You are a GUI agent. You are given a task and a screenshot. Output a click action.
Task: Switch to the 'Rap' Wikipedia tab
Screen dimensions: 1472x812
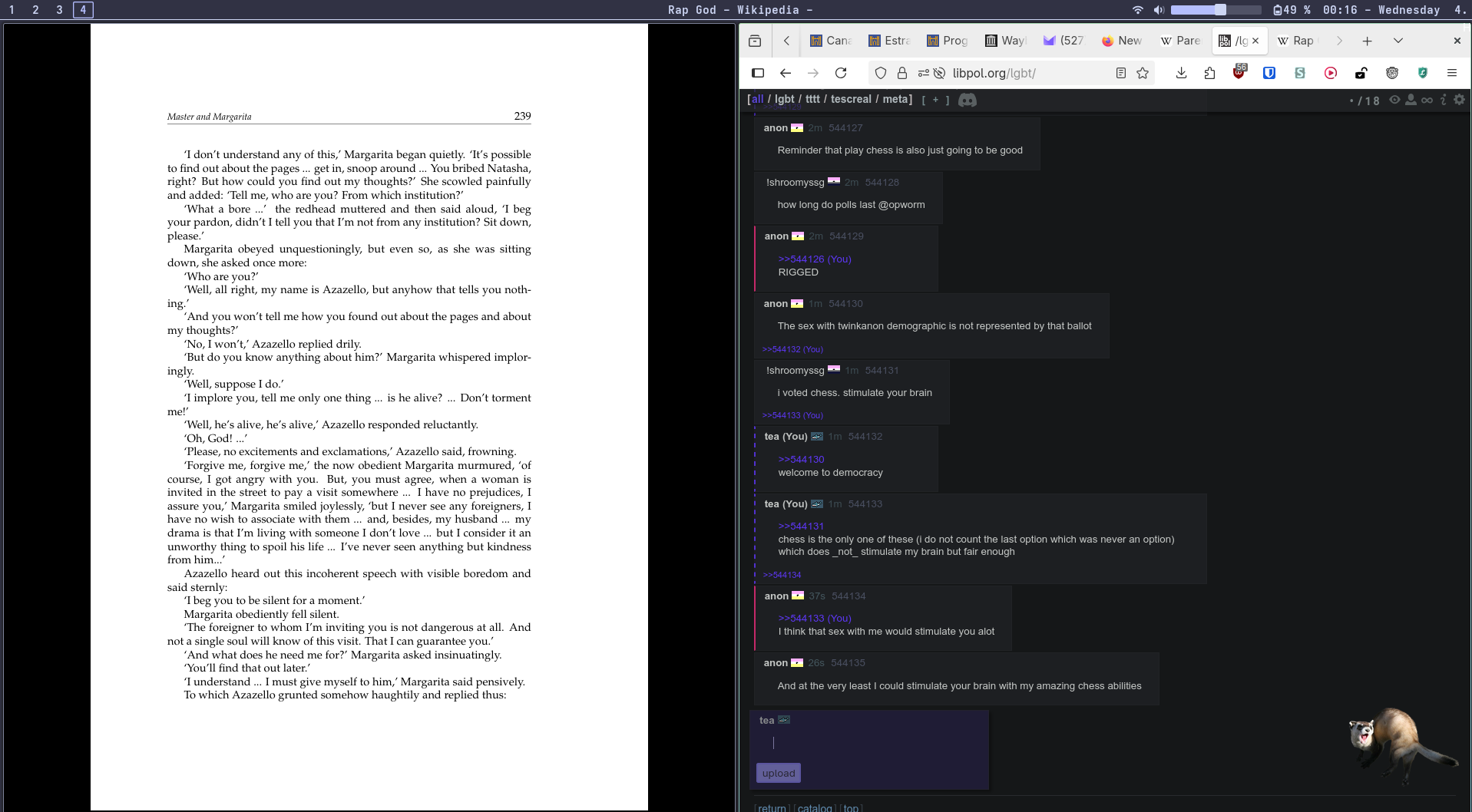tap(1298, 41)
